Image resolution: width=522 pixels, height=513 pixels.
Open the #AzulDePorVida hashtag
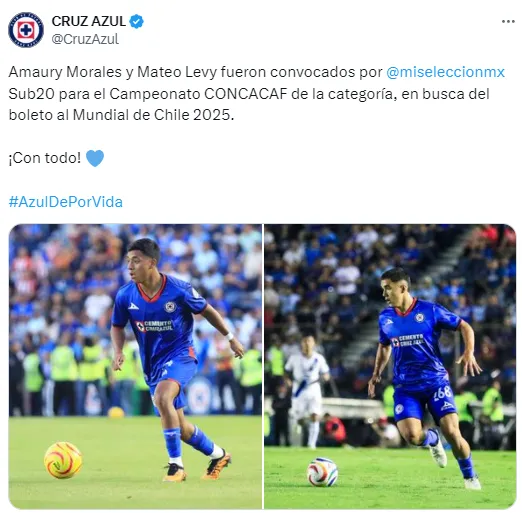(x=66, y=202)
